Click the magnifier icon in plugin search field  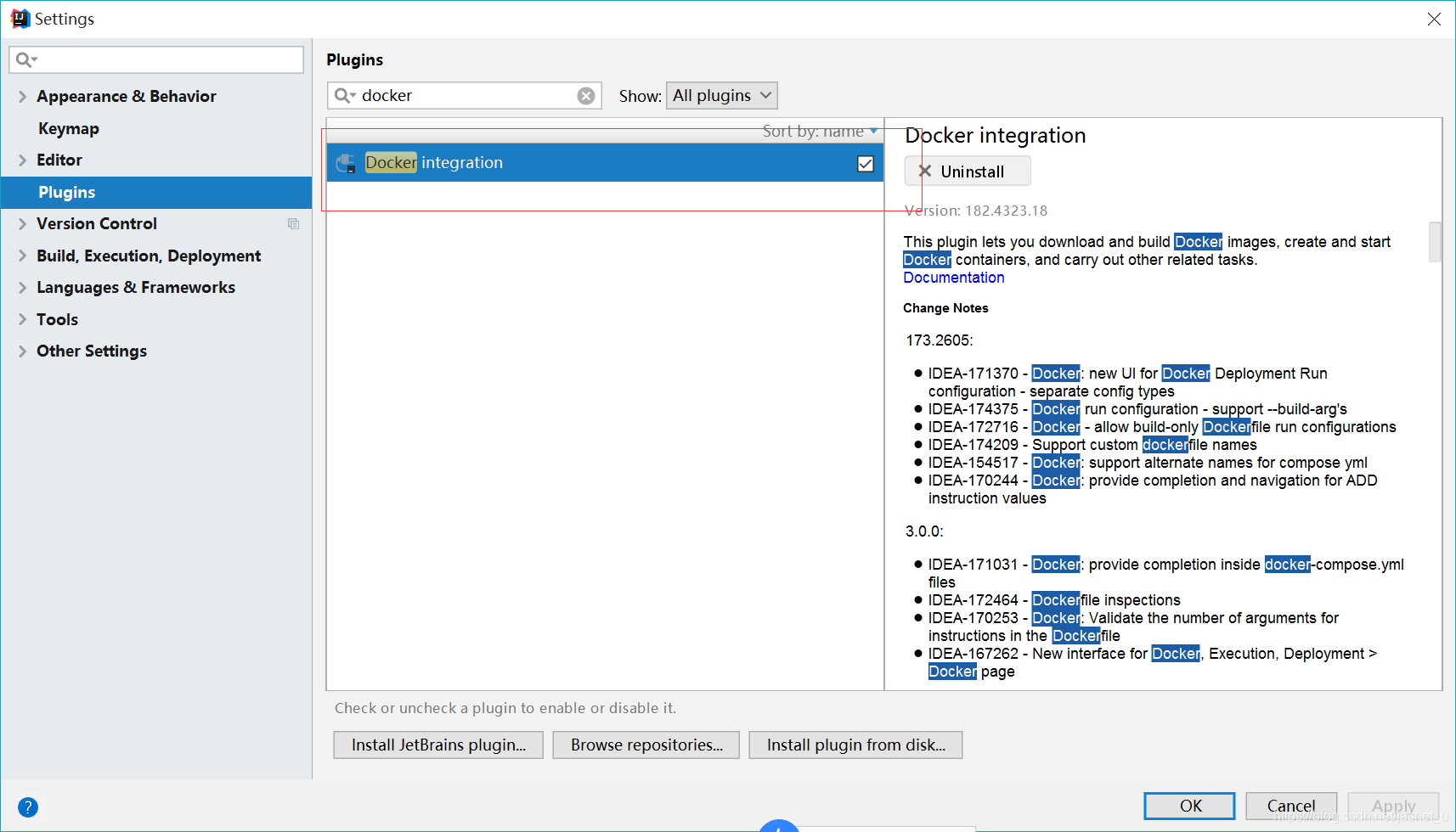344,95
